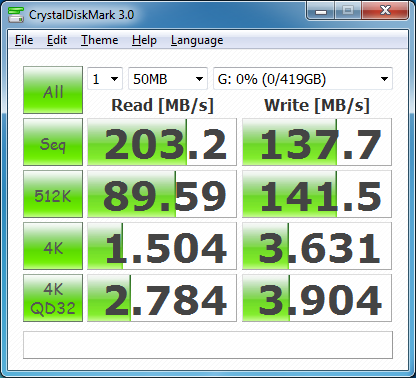This screenshot has width=416, height=378.
Task: Open the Help menu
Action: click(144, 40)
